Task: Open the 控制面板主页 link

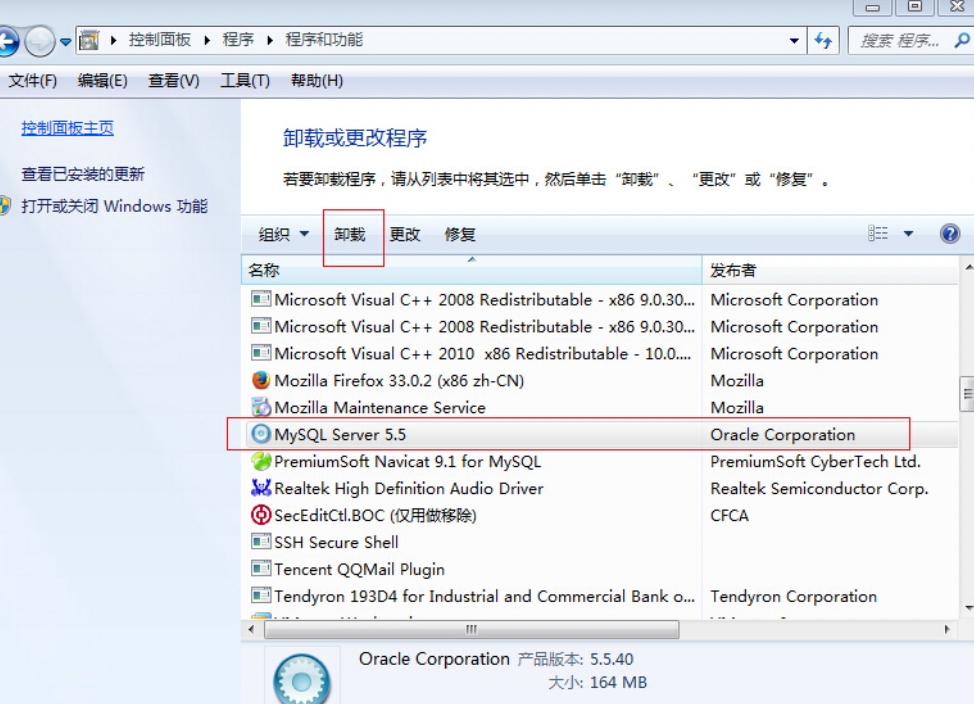Action: point(68,128)
